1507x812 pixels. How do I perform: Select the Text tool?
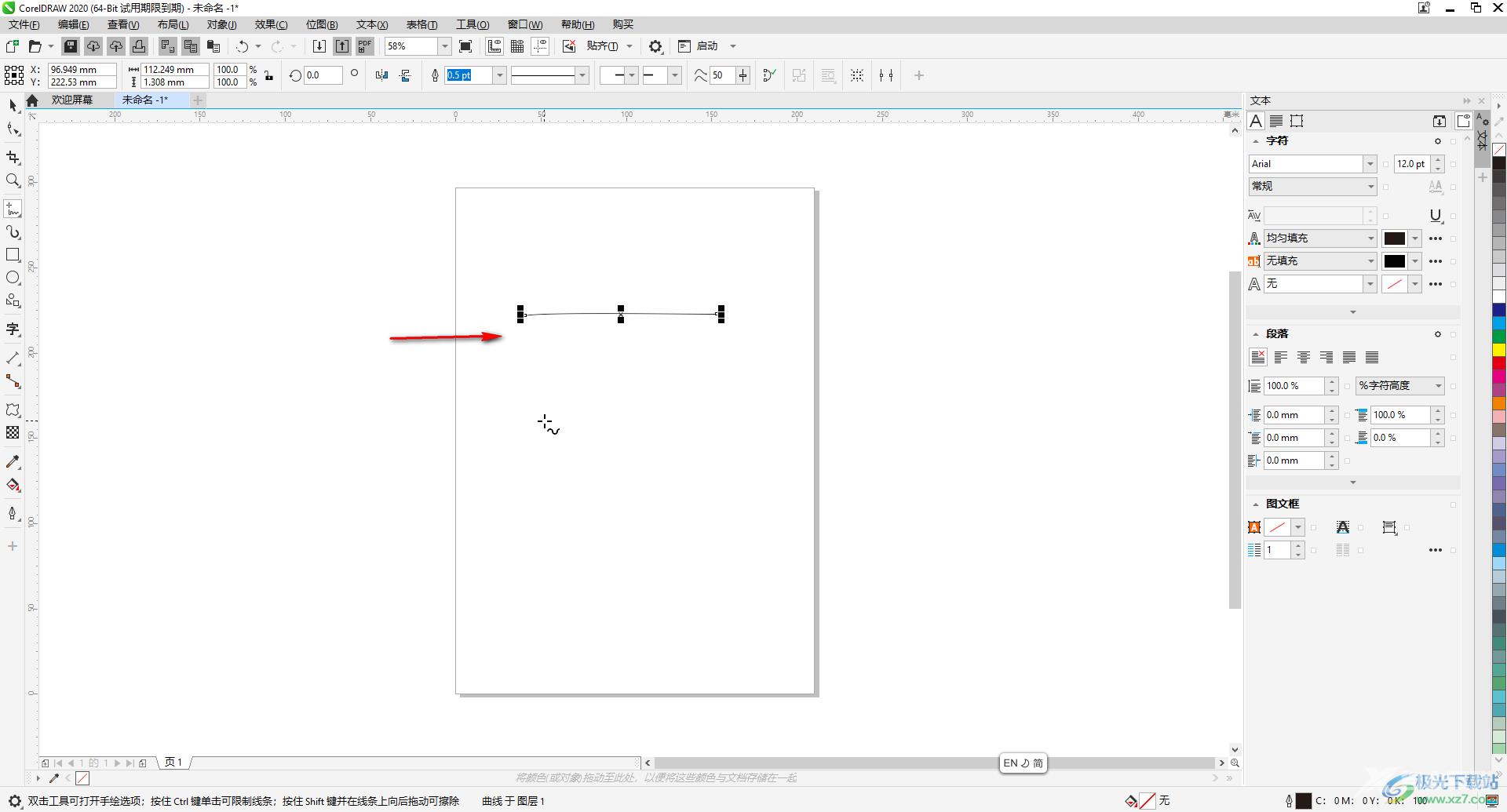pos(13,330)
